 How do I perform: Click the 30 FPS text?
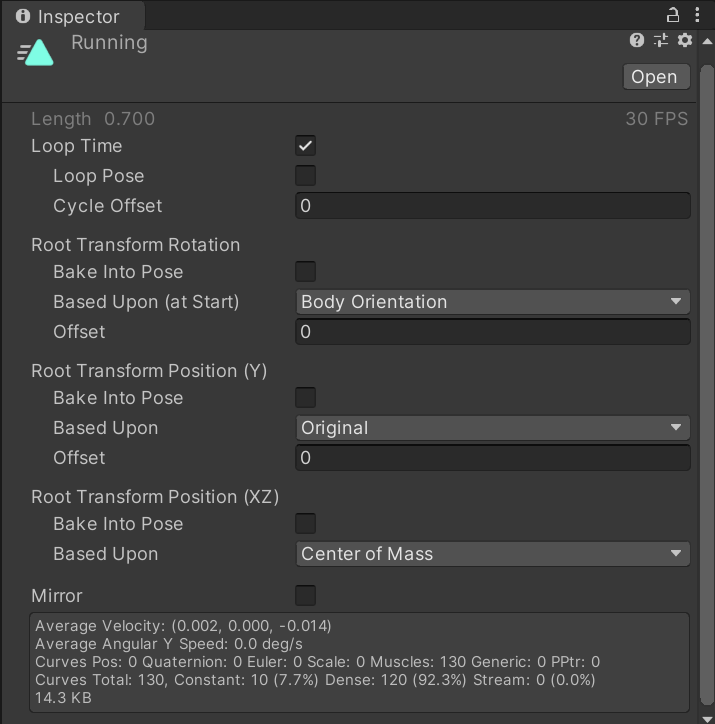[x=657, y=119]
